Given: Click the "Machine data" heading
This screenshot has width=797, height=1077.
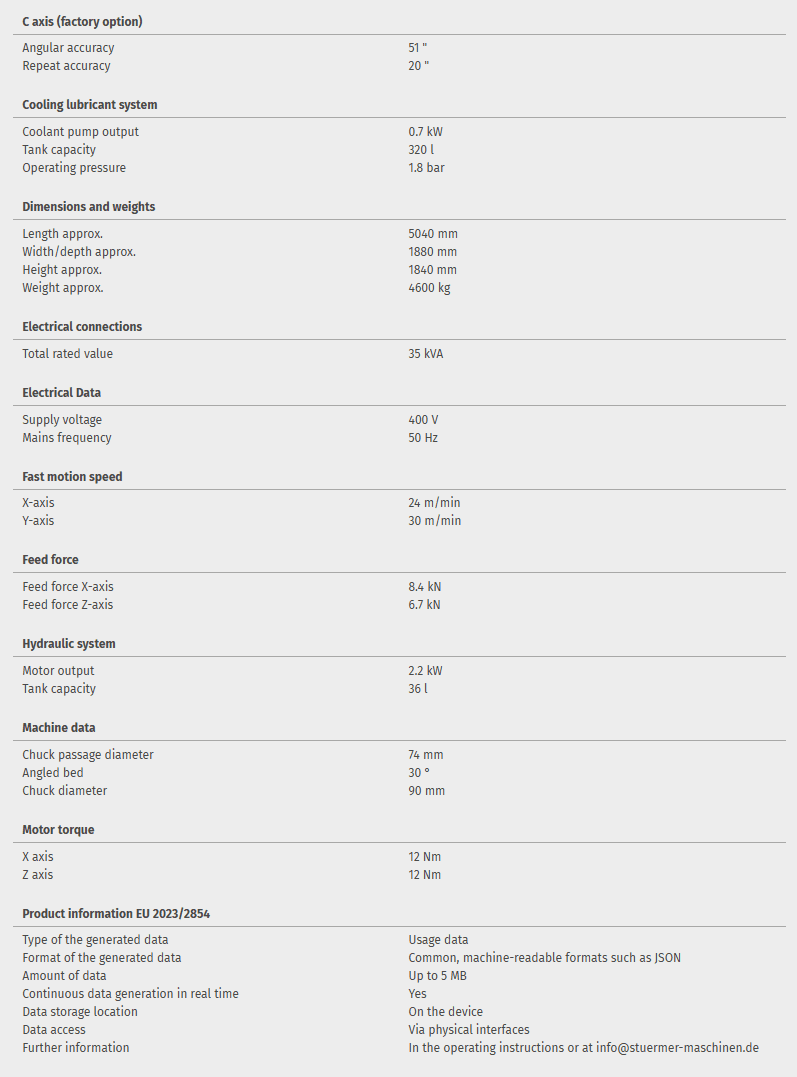Looking at the screenshot, I should coord(59,728).
